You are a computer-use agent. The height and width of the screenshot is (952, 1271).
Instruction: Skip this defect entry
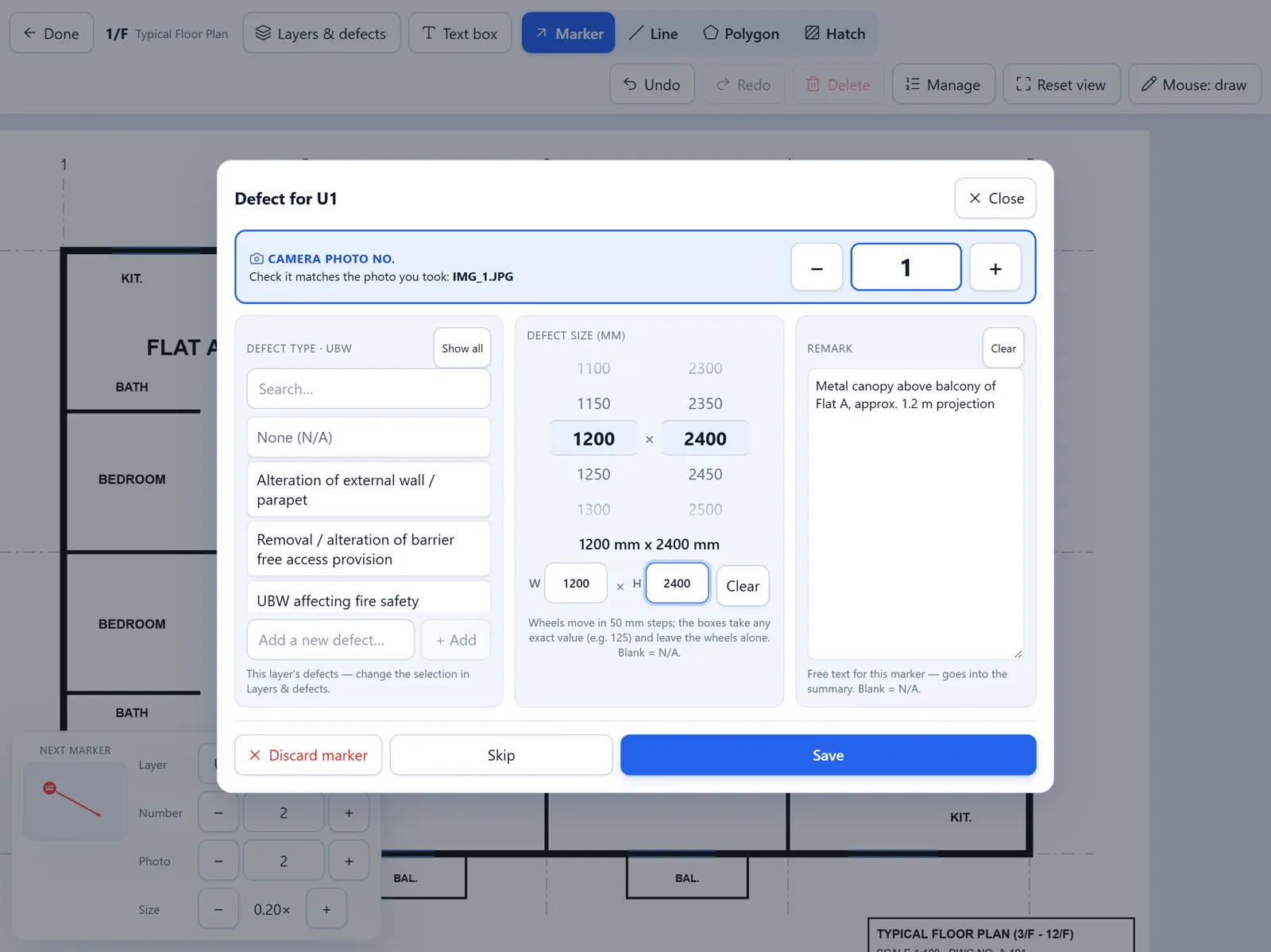(501, 755)
